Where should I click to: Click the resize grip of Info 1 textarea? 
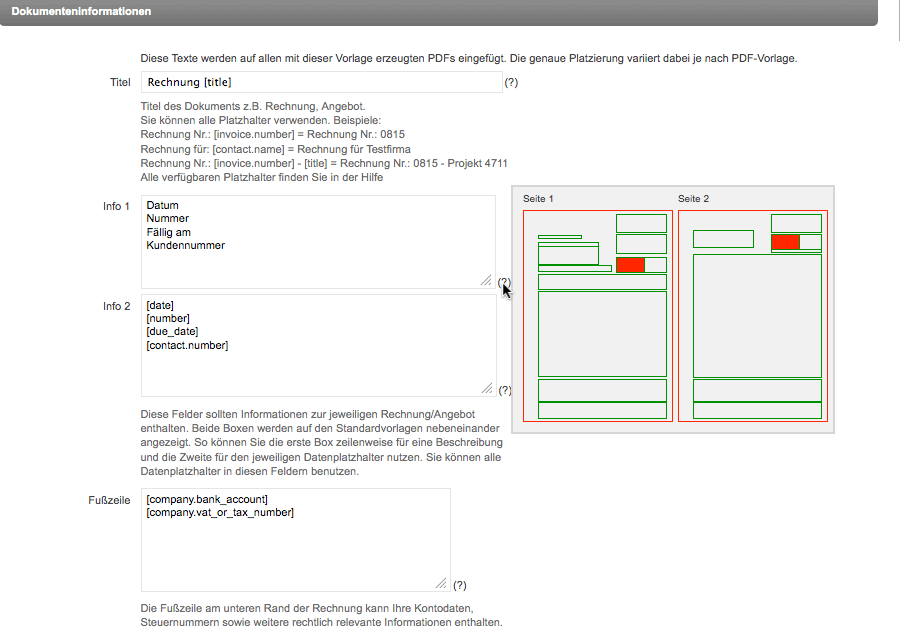(487, 280)
